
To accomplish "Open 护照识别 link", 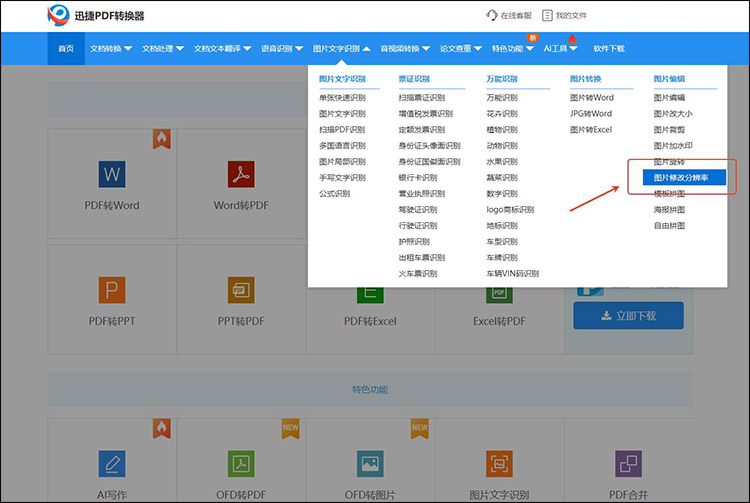I will pos(414,241).
